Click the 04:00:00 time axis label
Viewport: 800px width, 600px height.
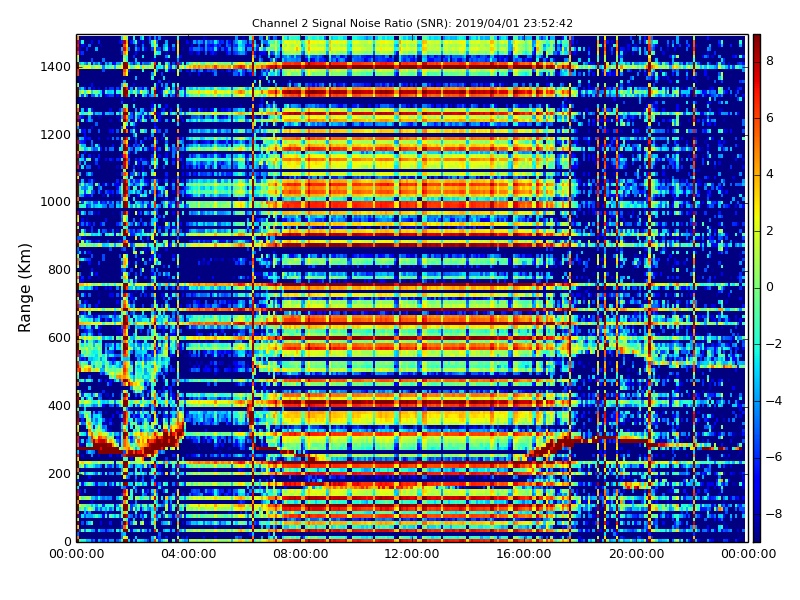(188, 554)
